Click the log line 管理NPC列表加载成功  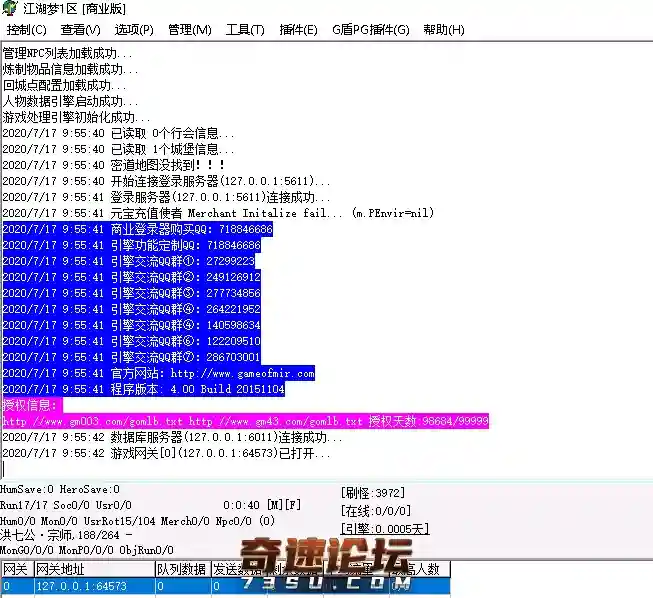[67, 53]
